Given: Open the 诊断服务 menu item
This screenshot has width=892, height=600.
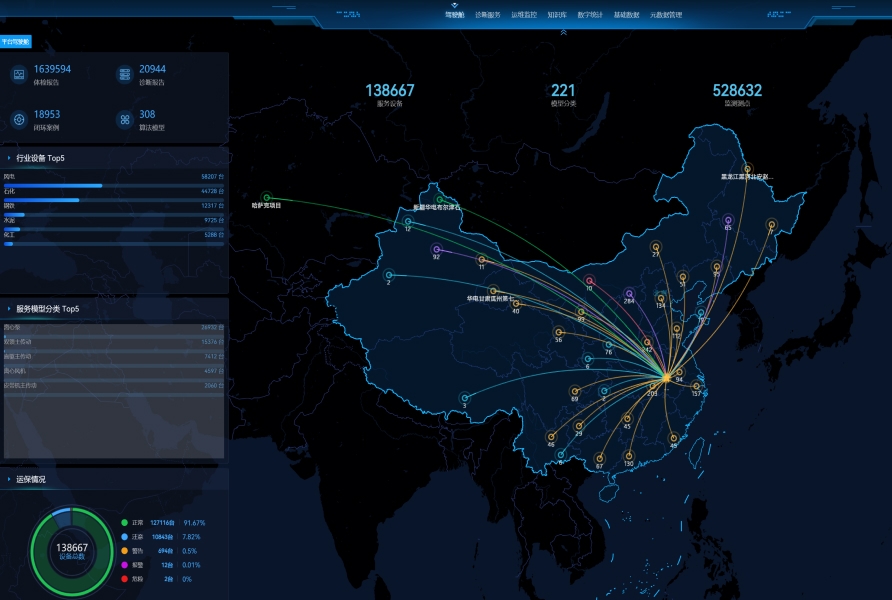Looking at the screenshot, I should point(487,15).
